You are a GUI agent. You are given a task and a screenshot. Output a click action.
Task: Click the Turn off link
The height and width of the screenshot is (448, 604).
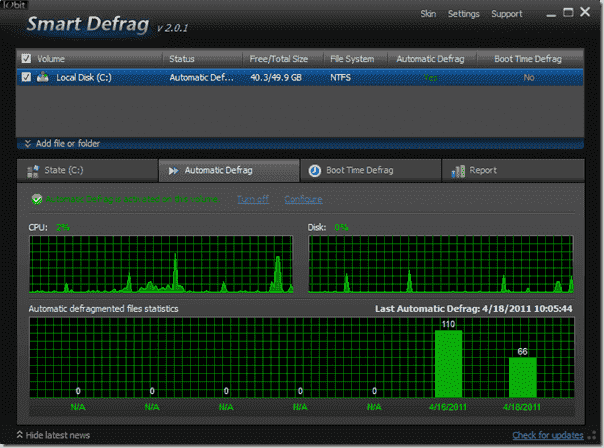pos(253,199)
